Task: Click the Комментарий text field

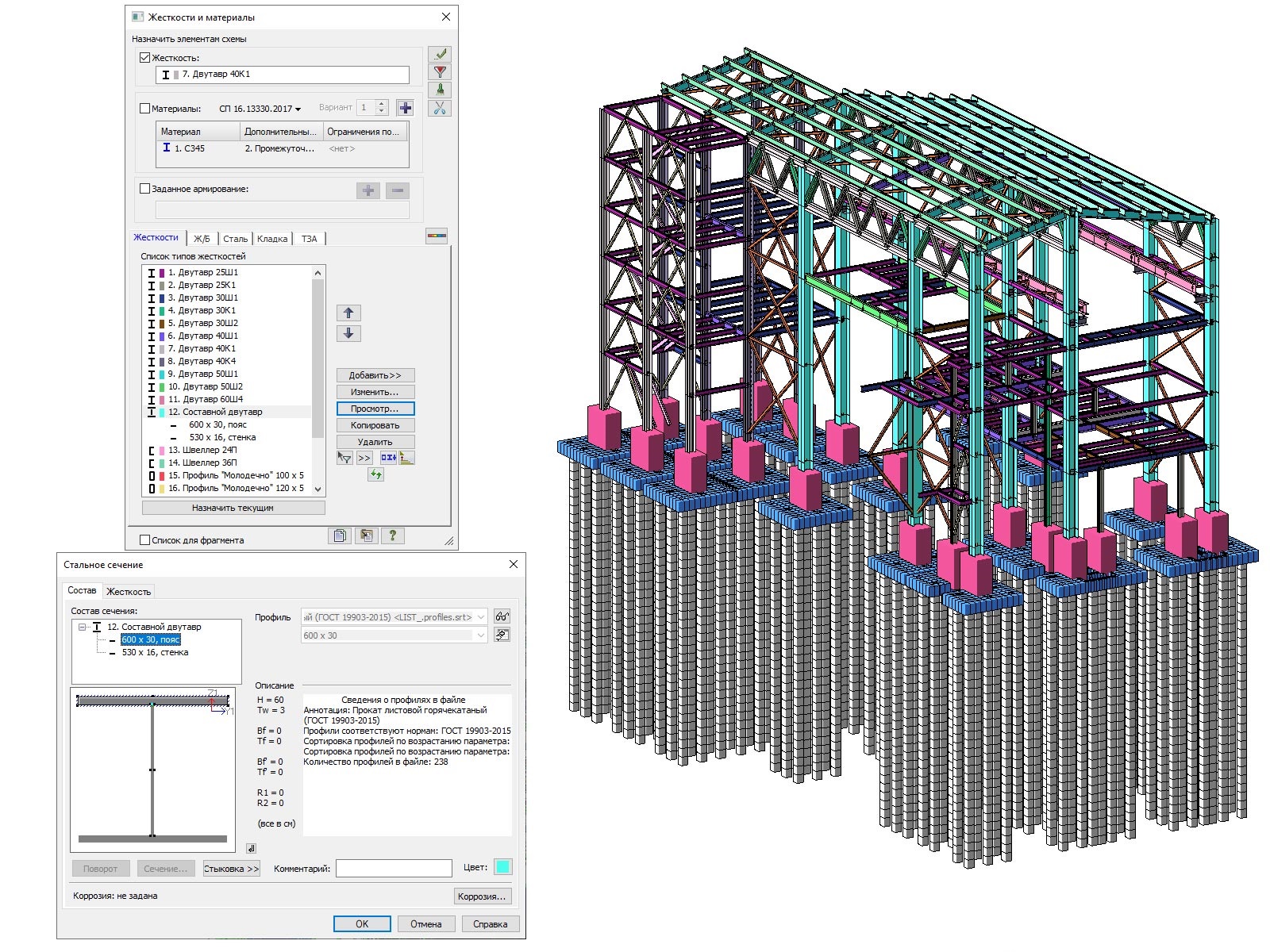Action: (x=394, y=869)
